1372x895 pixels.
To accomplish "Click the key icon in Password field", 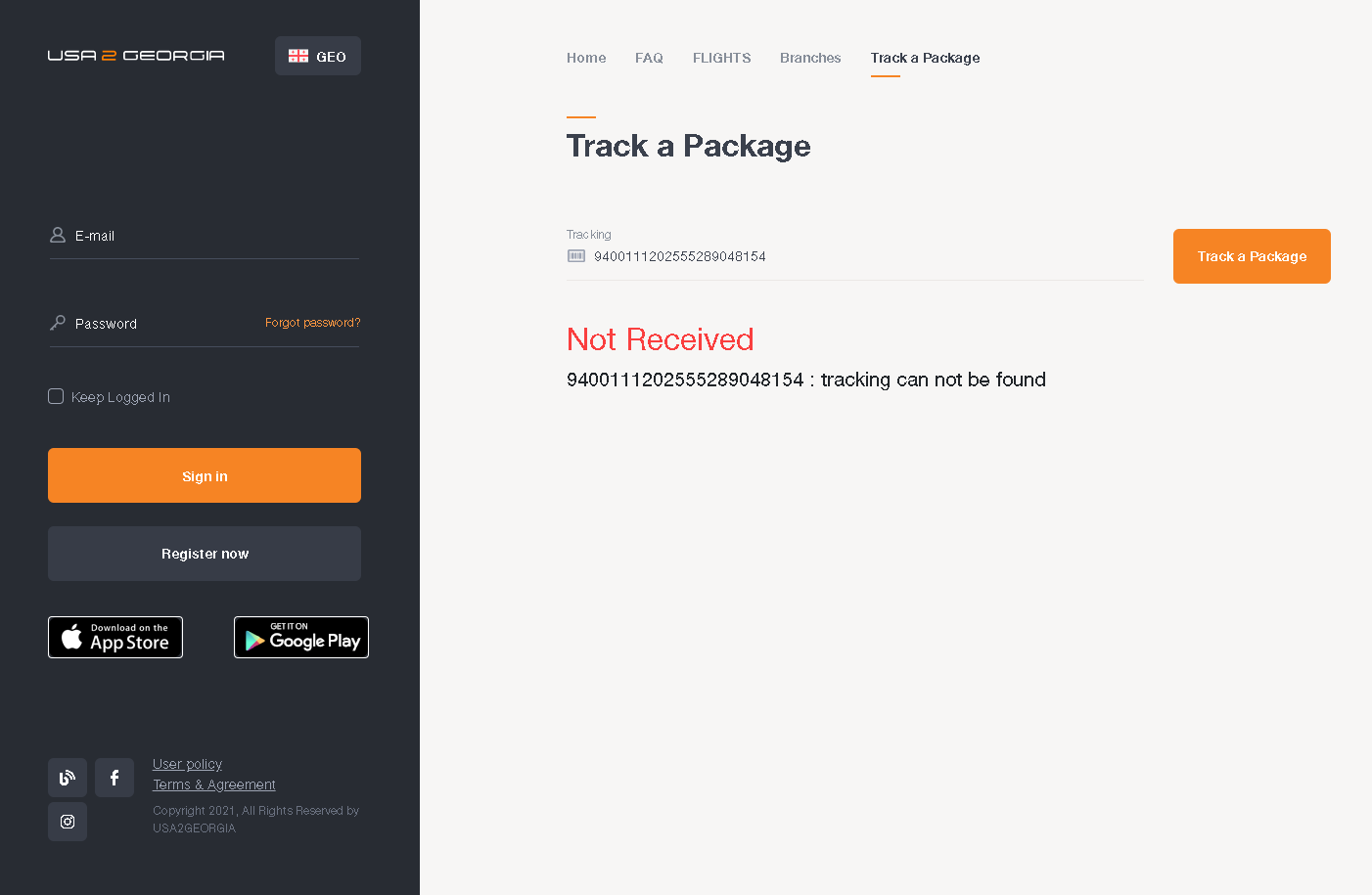I will (x=58, y=323).
